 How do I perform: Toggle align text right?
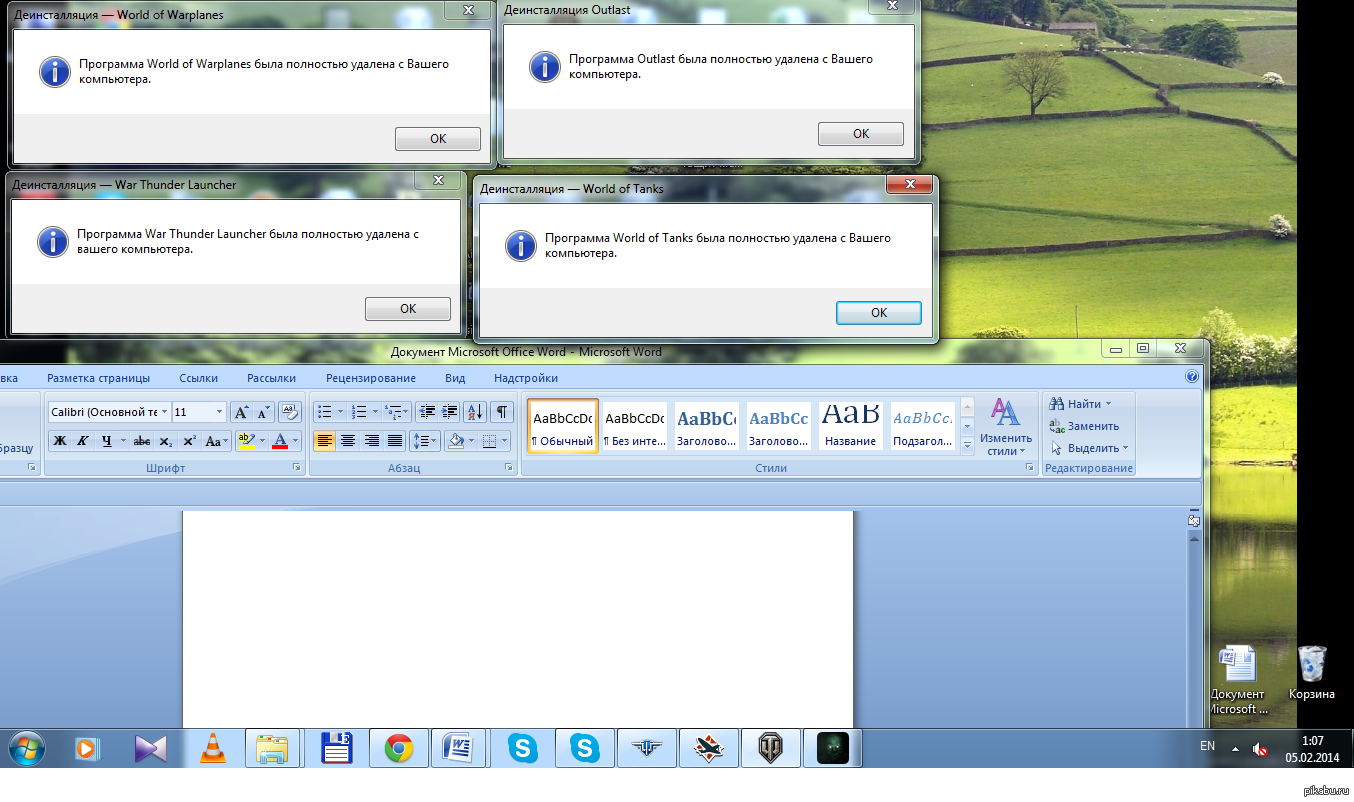click(x=372, y=441)
